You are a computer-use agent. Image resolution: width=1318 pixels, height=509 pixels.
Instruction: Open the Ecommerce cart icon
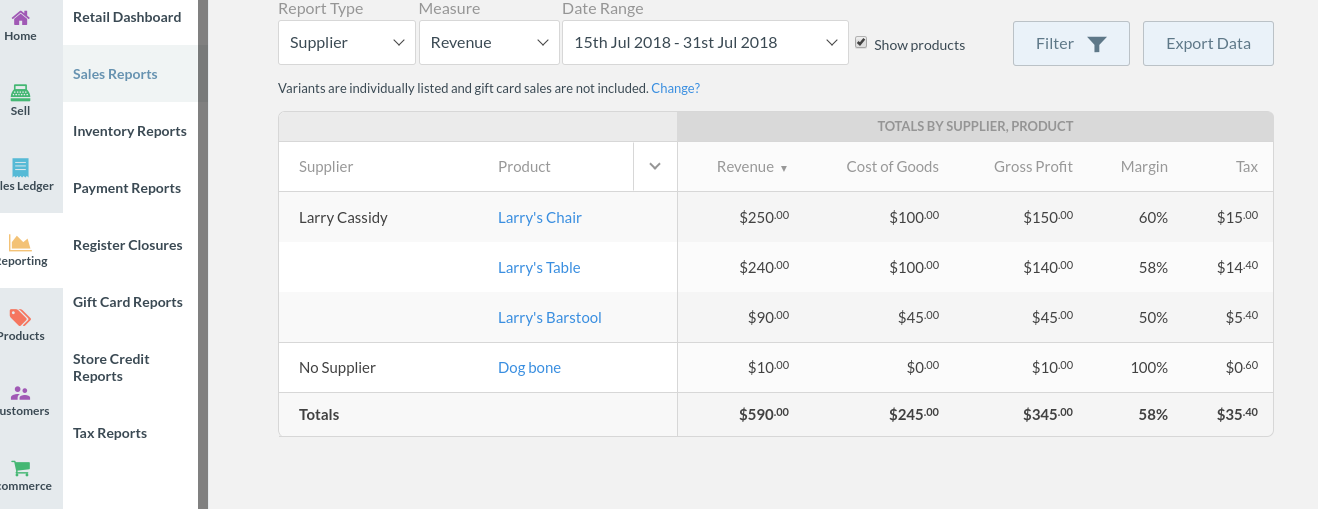tap(20, 468)
